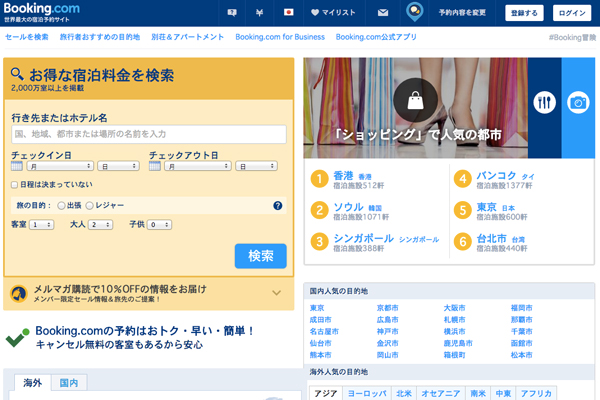Click rank 5 badge for 東京

pyautogui.click(x=463, y=210)
